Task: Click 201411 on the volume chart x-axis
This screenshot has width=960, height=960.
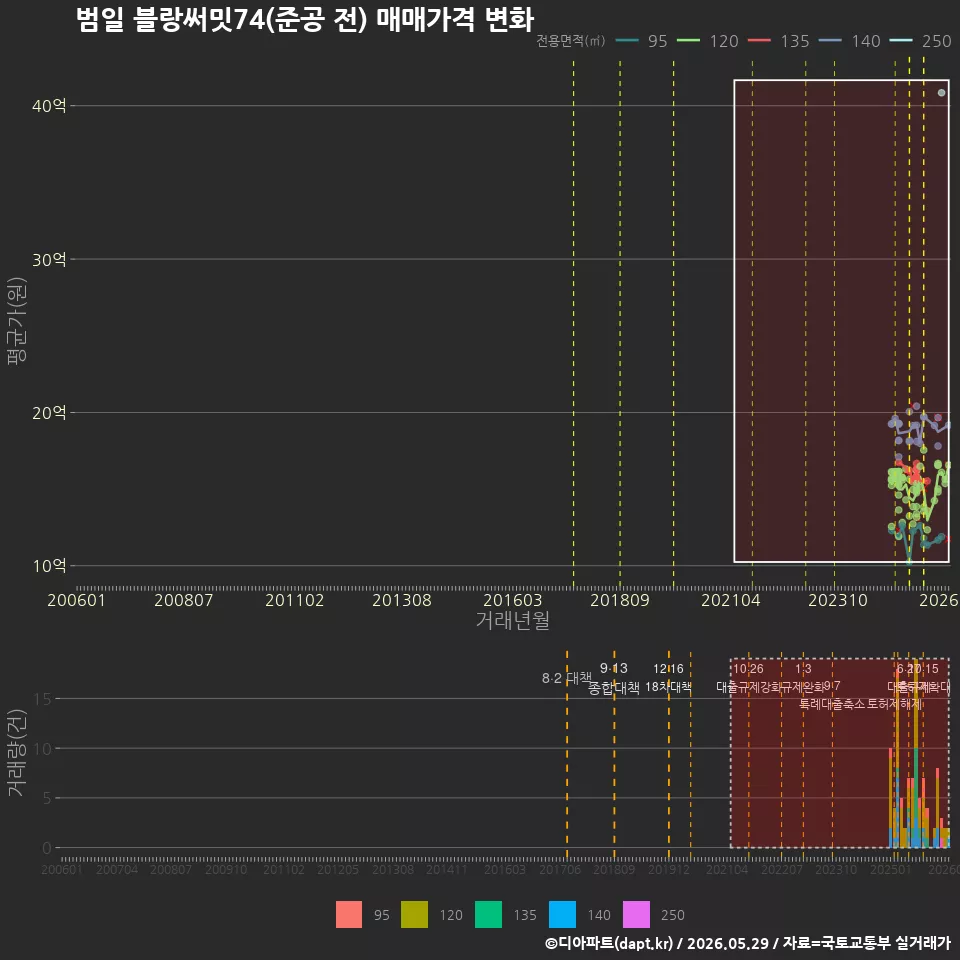Action: click(x=446, y=869)
